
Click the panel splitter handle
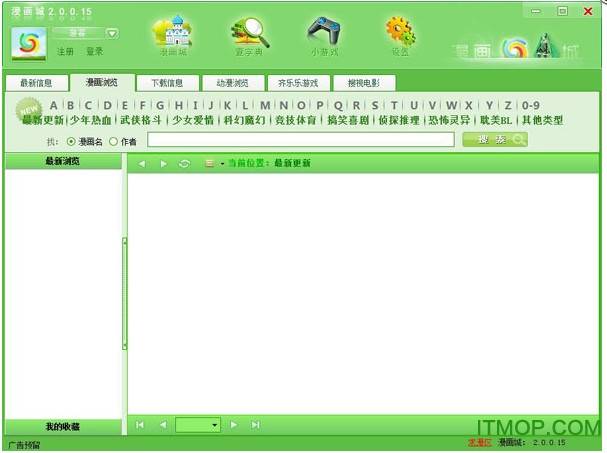[124, 290]
